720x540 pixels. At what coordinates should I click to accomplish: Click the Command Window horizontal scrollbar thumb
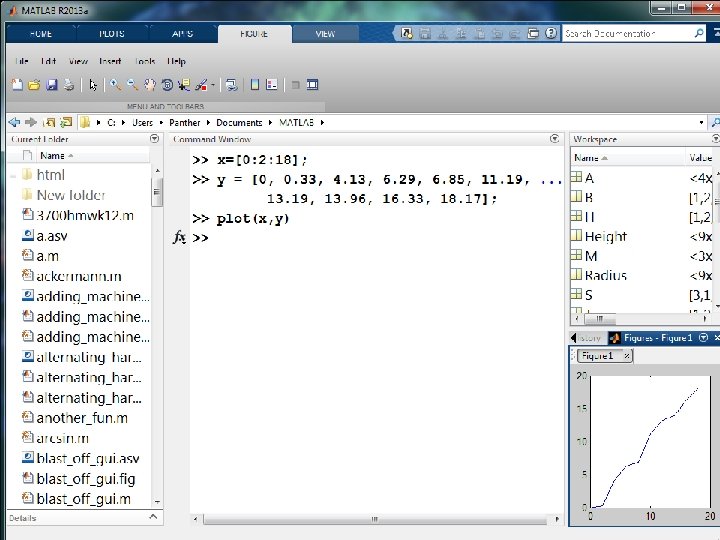(375, 519)
